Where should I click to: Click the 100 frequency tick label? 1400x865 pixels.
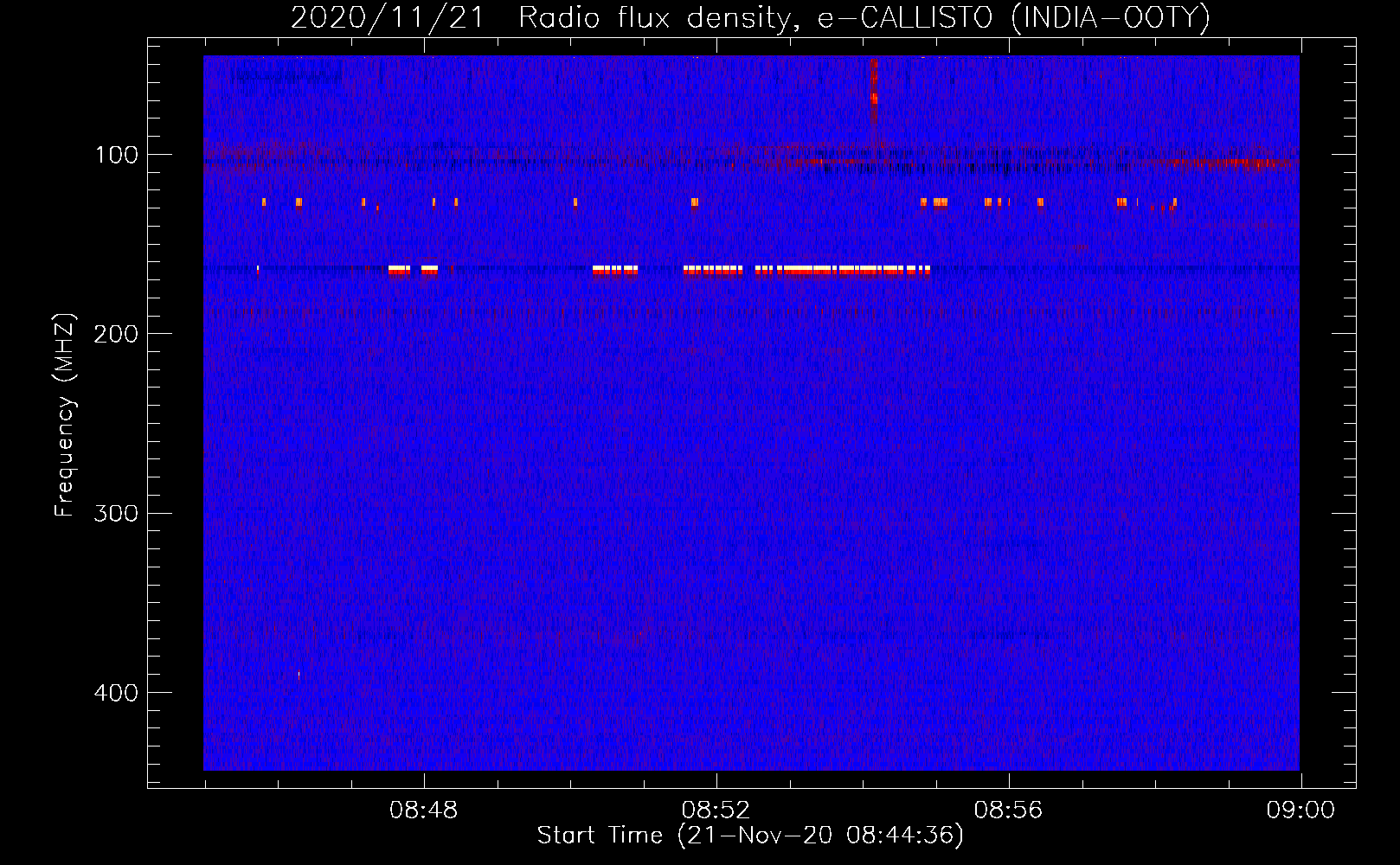[116, 155]
